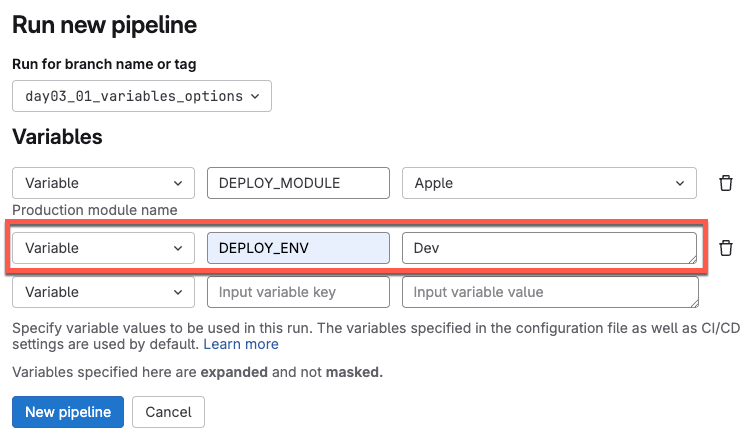747x435 pixels.
Task: Open the Learn more link
Action: pos(241,344)
